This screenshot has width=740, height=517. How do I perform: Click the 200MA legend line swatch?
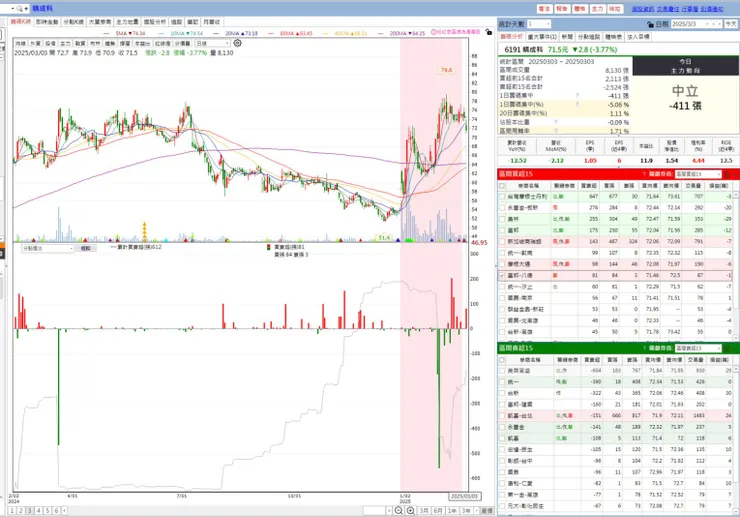pyautogui.click(x=380, y=34)
